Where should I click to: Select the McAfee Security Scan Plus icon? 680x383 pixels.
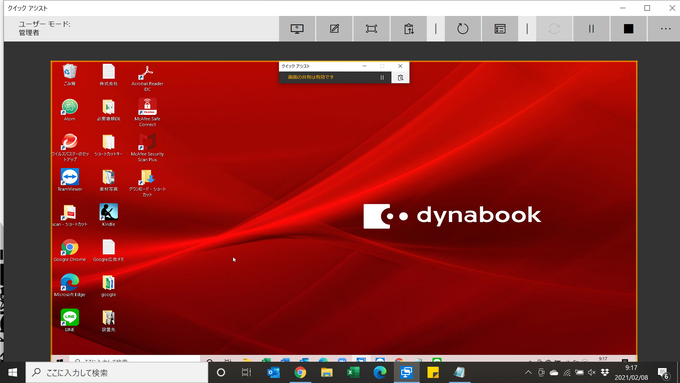pos(147,147)
